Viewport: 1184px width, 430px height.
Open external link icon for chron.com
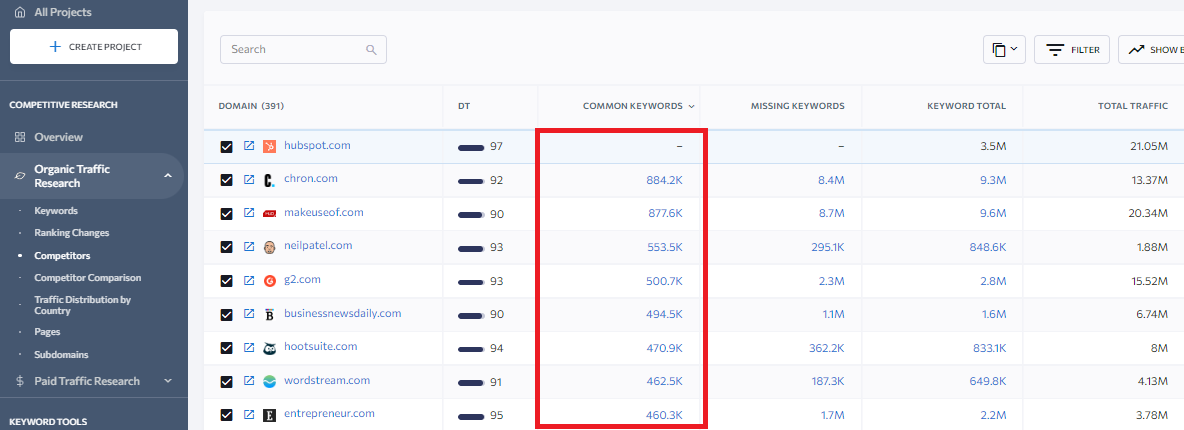pyautogui.click(x=248, y=180)
